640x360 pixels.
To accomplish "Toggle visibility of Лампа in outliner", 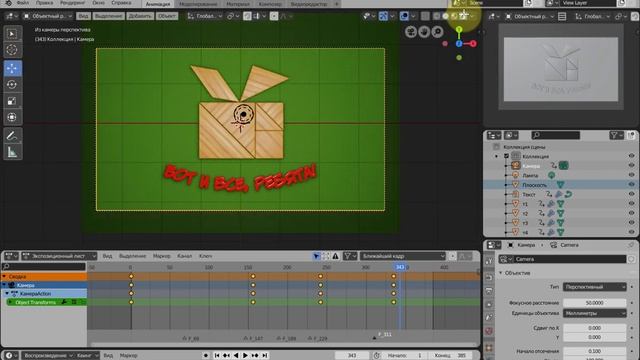I will tap(631, 175).
